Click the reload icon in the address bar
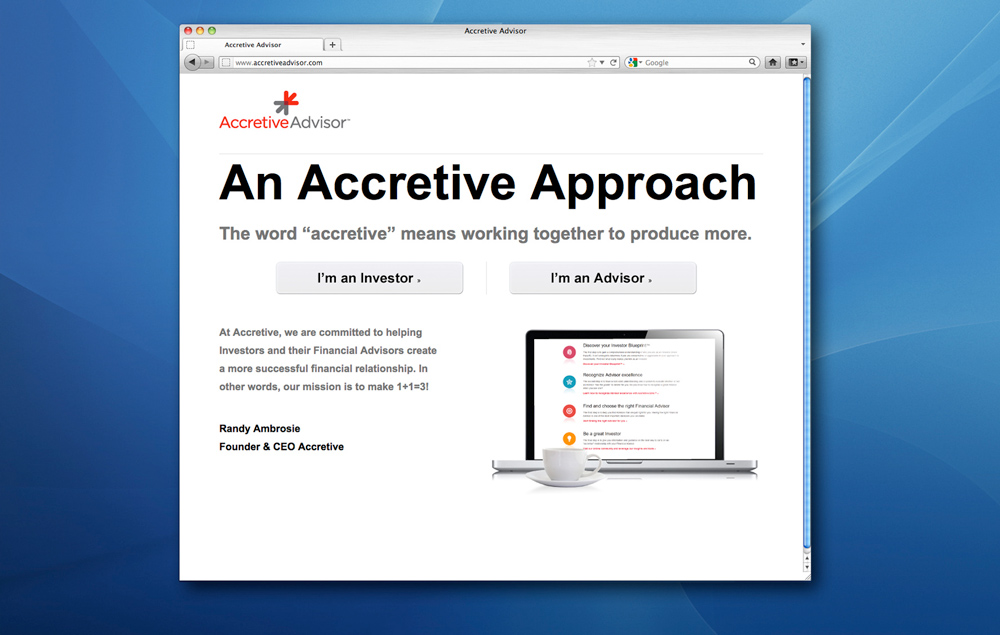This screenshot has width=1000, height=635. 613,61
